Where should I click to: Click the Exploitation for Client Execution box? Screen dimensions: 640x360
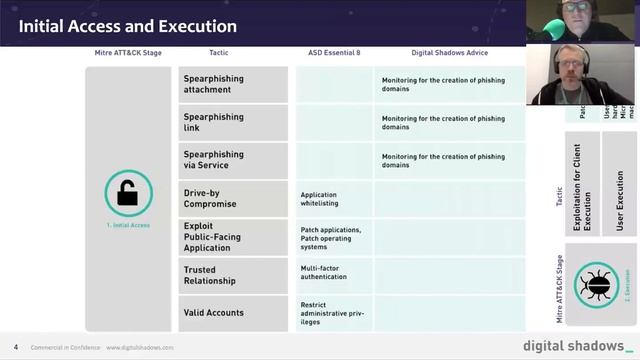coord(582,184)
